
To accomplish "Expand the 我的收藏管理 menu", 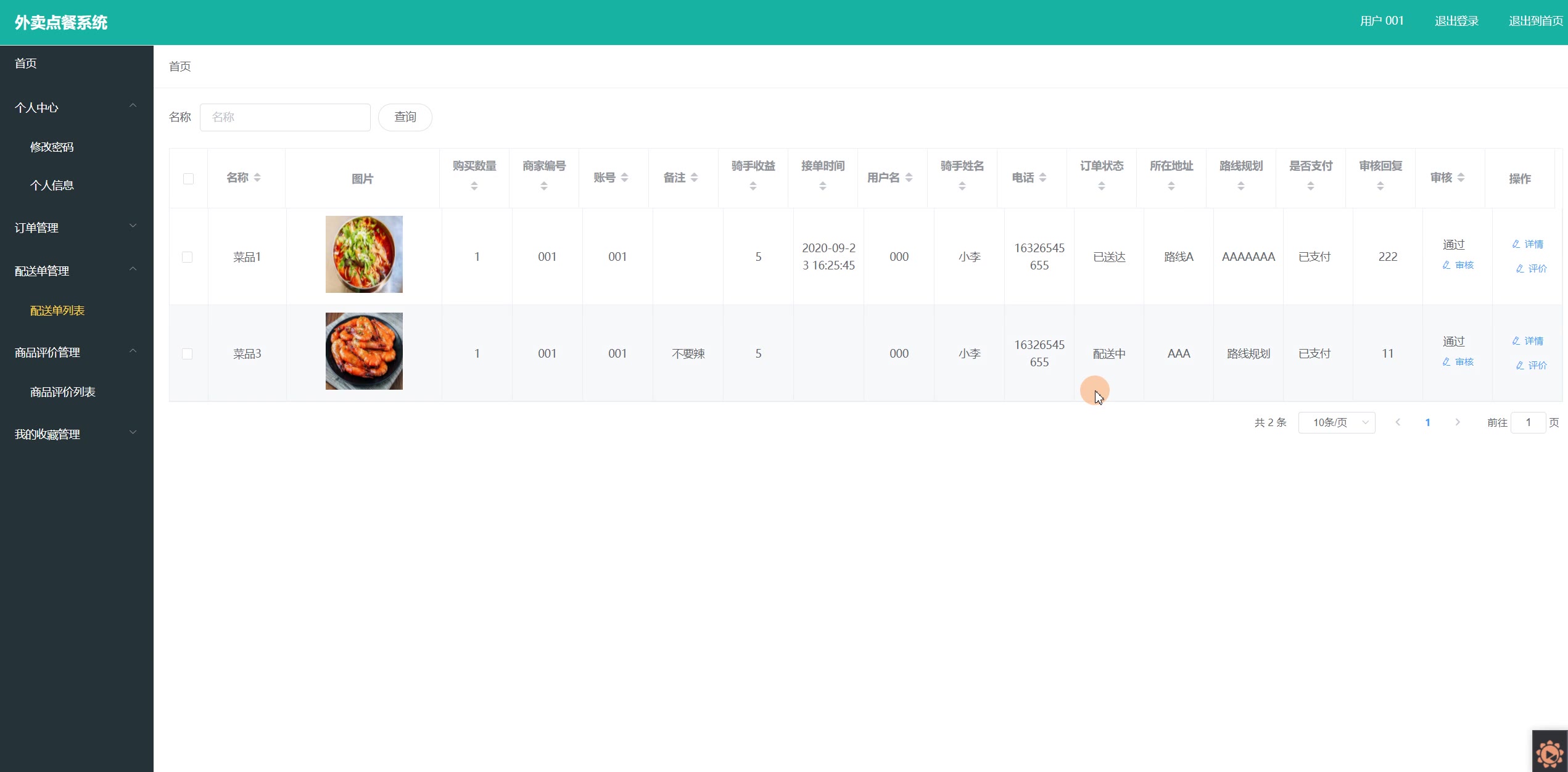I will pos(76,434).
